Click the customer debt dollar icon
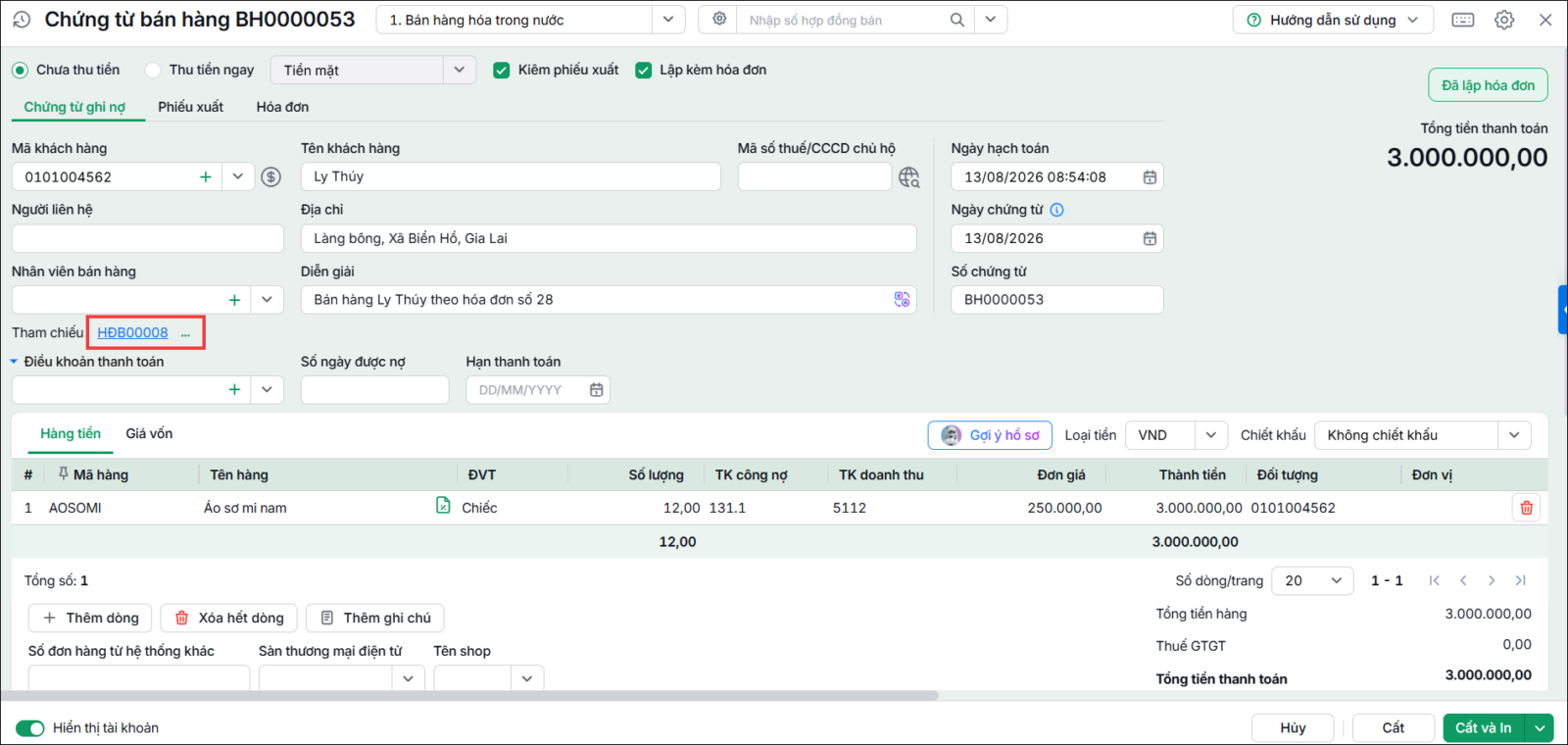 click(x=271, y=176)
